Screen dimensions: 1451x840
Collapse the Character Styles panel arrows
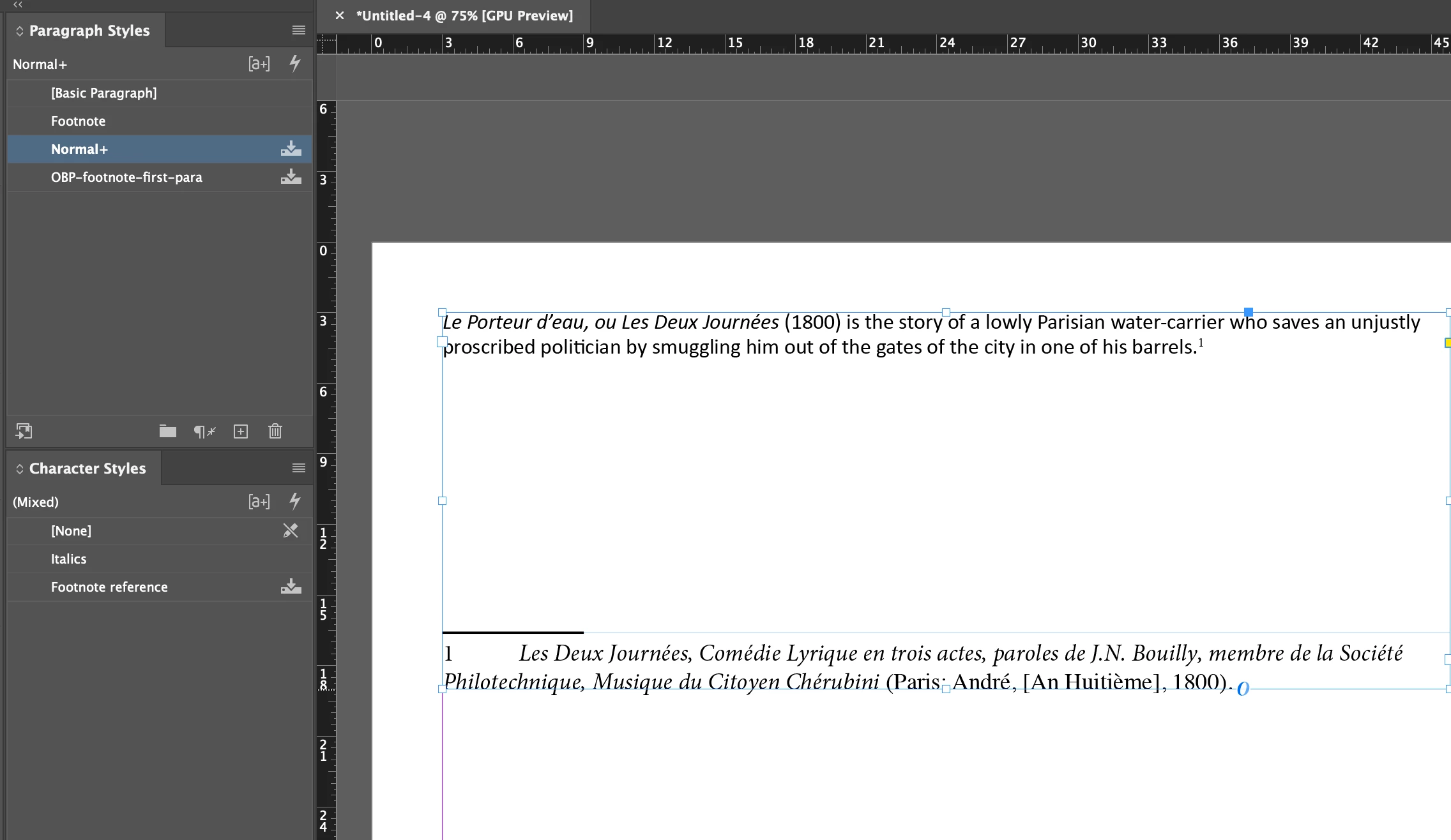pos(20,469)
